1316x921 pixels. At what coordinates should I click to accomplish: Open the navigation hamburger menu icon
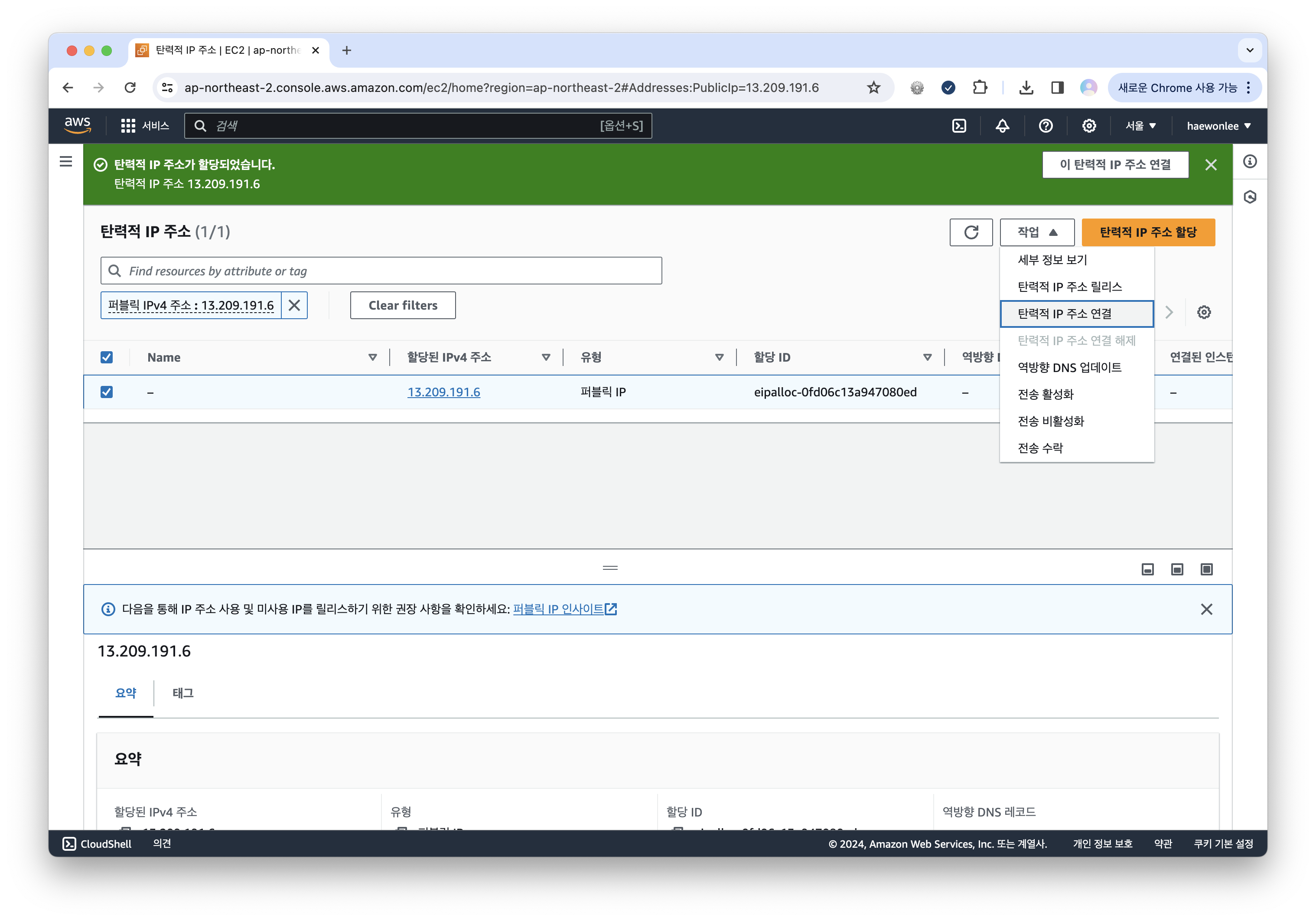coord(65,162)
